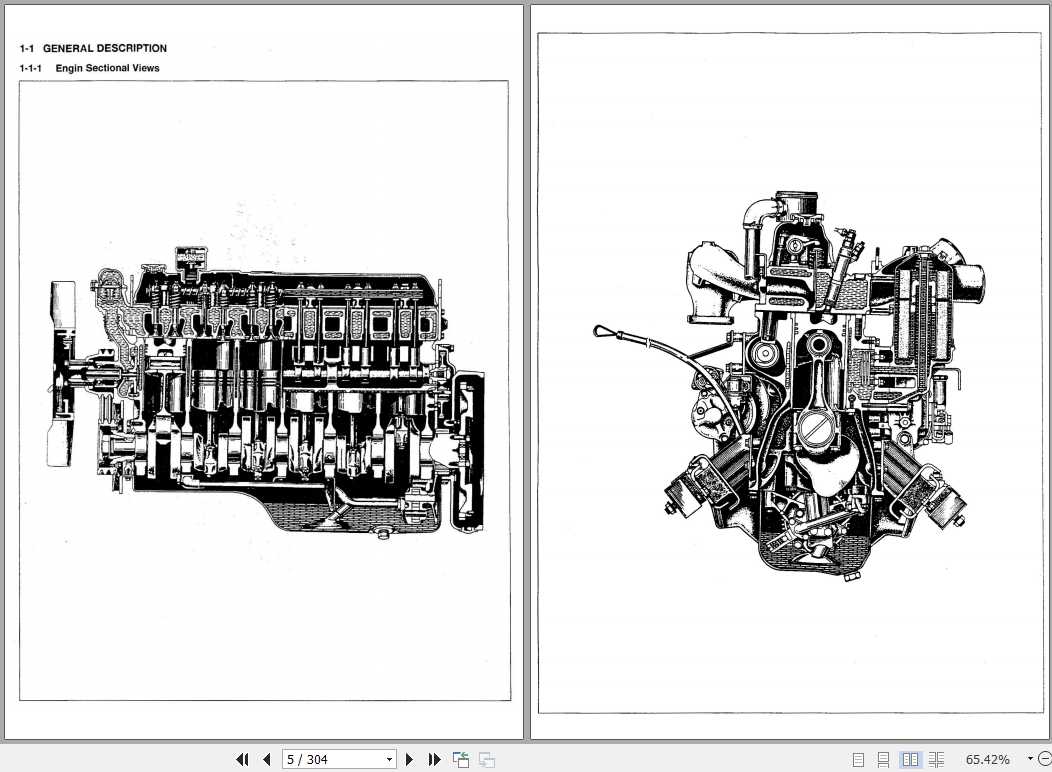Zoom out with the minus button
The height and width of the screenshot is (772, 1052).
point(1043,759)
